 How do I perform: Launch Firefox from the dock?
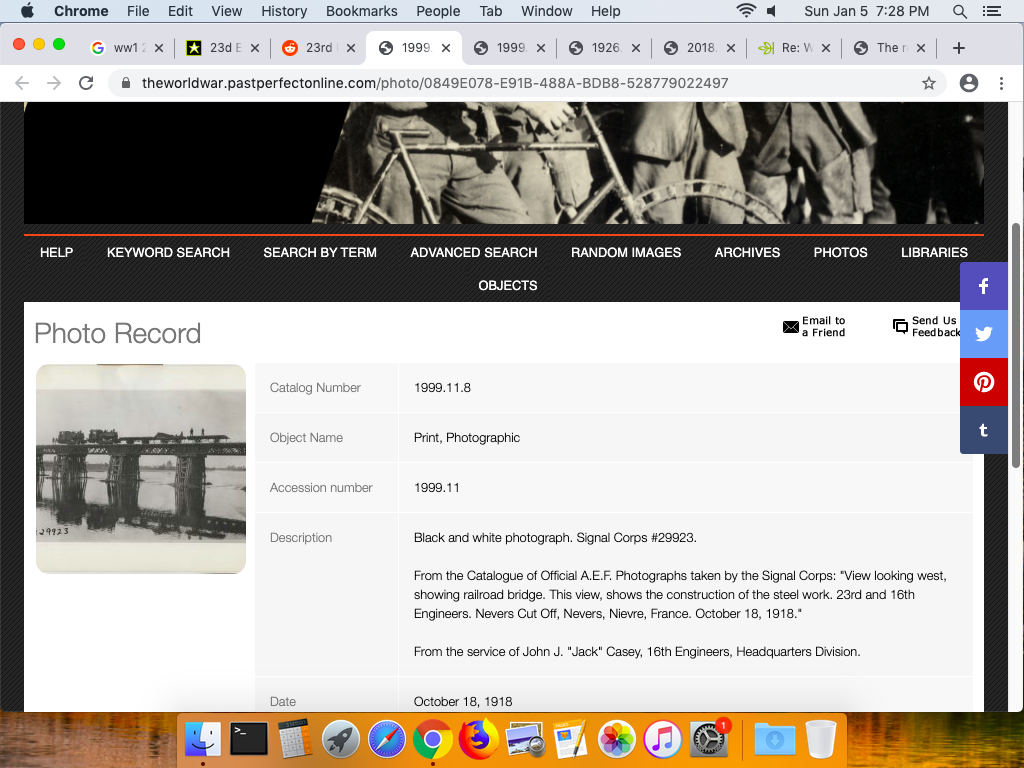479,739
